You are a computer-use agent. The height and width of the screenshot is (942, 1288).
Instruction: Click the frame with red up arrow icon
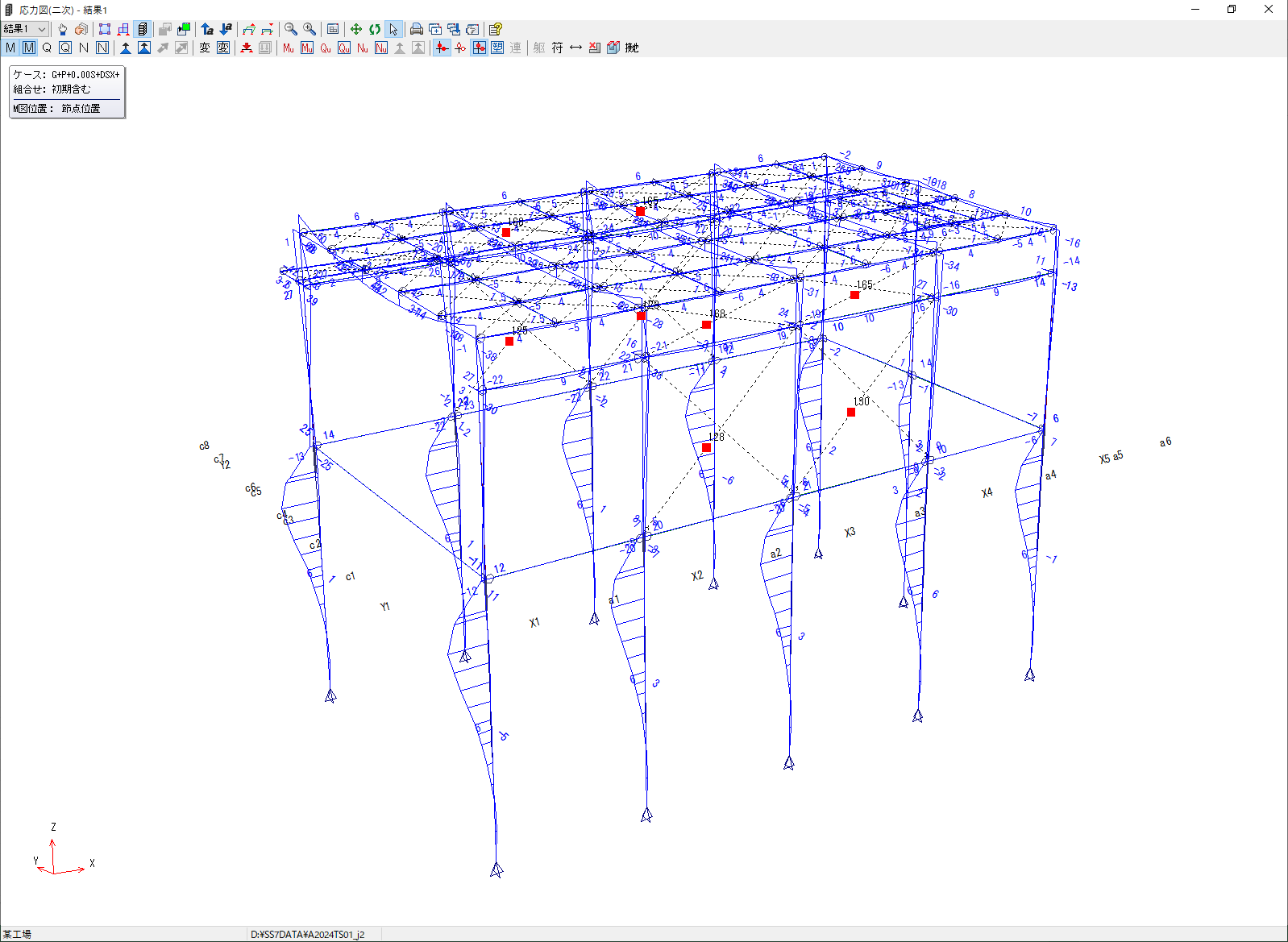(249, 29)
